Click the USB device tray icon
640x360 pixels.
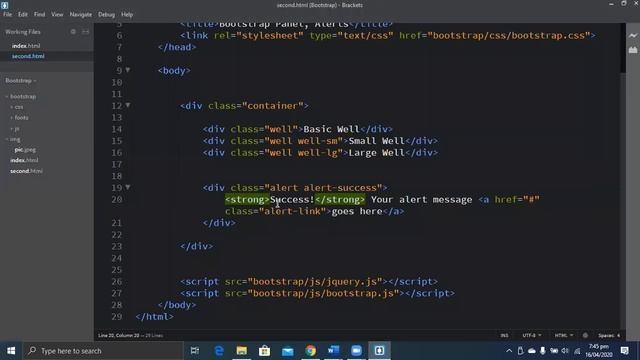point(520,351)
